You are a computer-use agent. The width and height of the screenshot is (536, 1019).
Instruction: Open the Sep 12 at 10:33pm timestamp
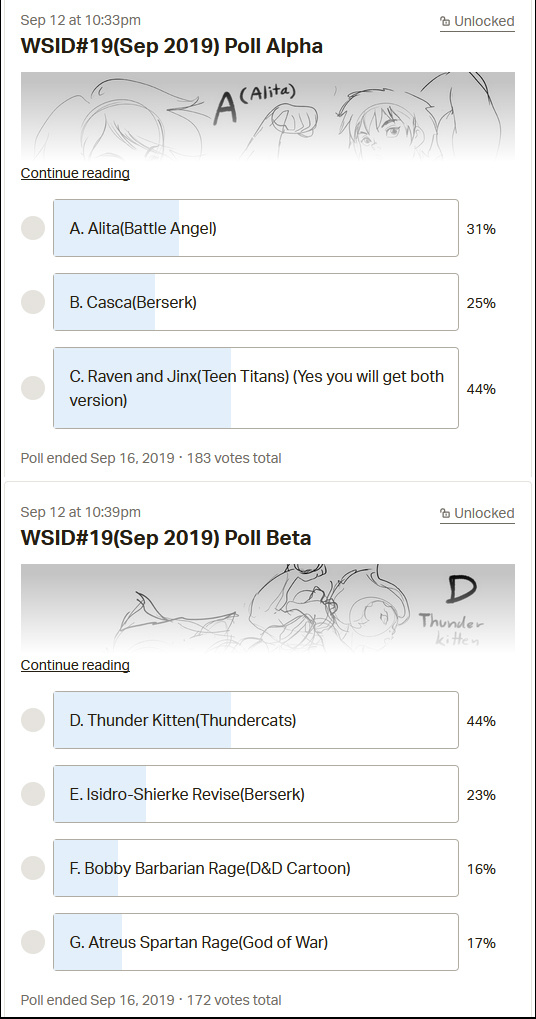coord(81,20)
